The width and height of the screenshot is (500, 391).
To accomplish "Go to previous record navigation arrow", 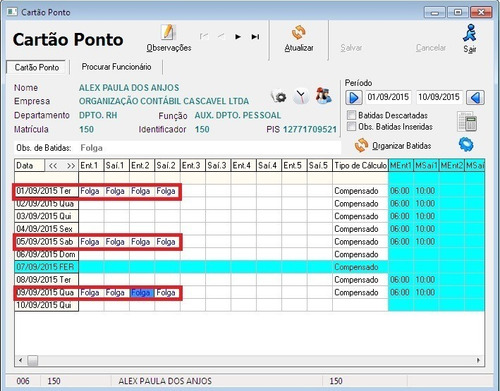I will tap(221, 36).
